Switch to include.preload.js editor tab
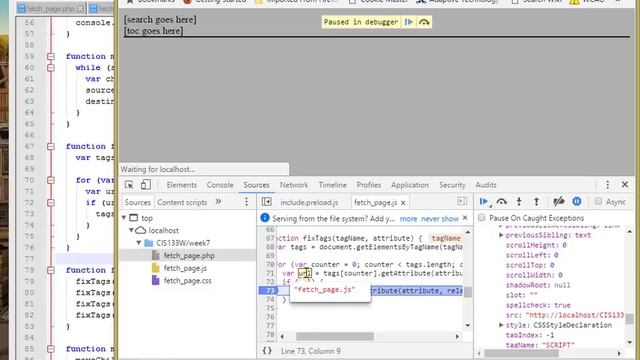The width and height of the screenshot is (640, 360). click(309, 202)
